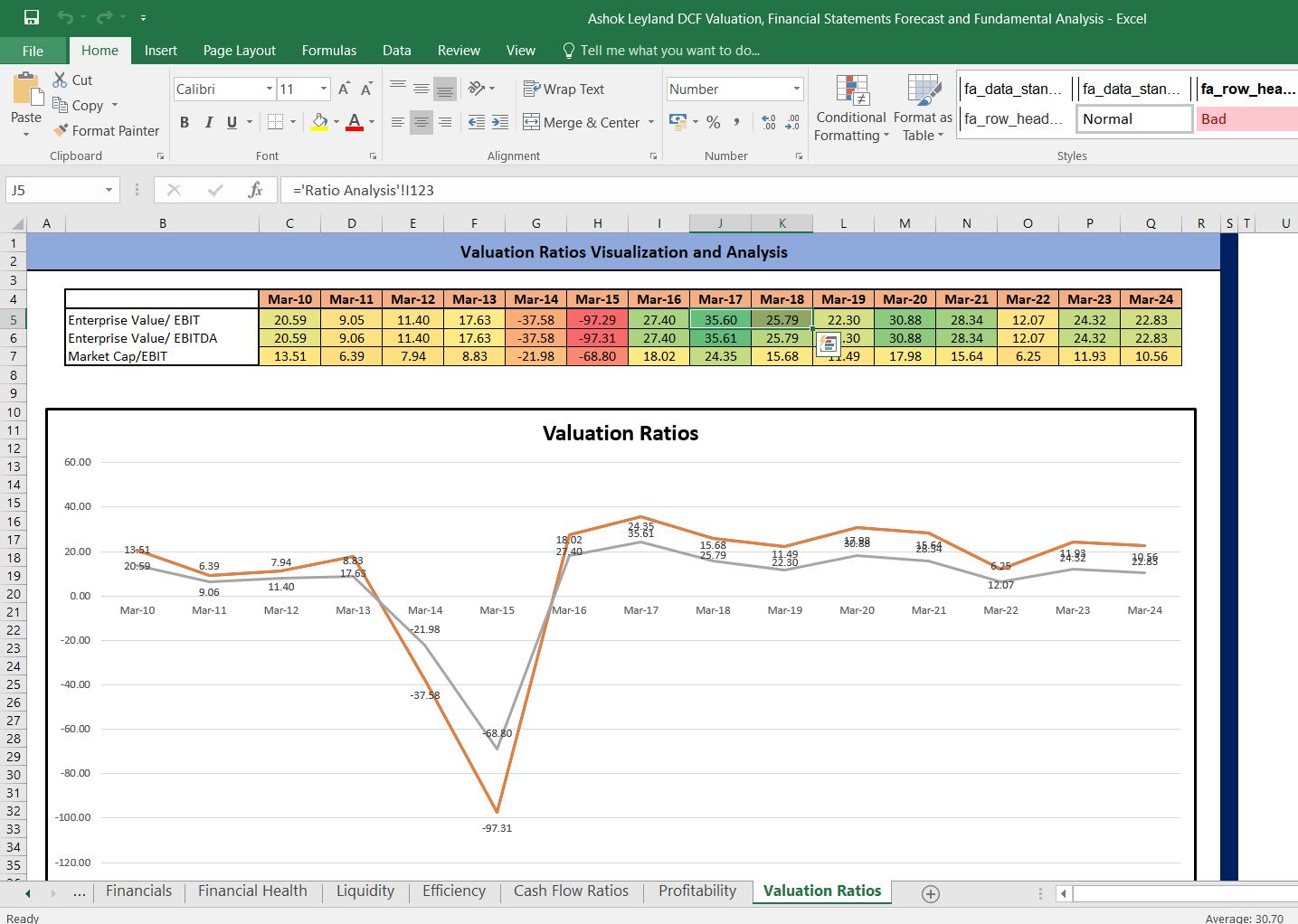Apply percent style to cells
Image resolution: width=1298 pixels, height=924 pixels.
pyautogui.click(x=714, y=122)
